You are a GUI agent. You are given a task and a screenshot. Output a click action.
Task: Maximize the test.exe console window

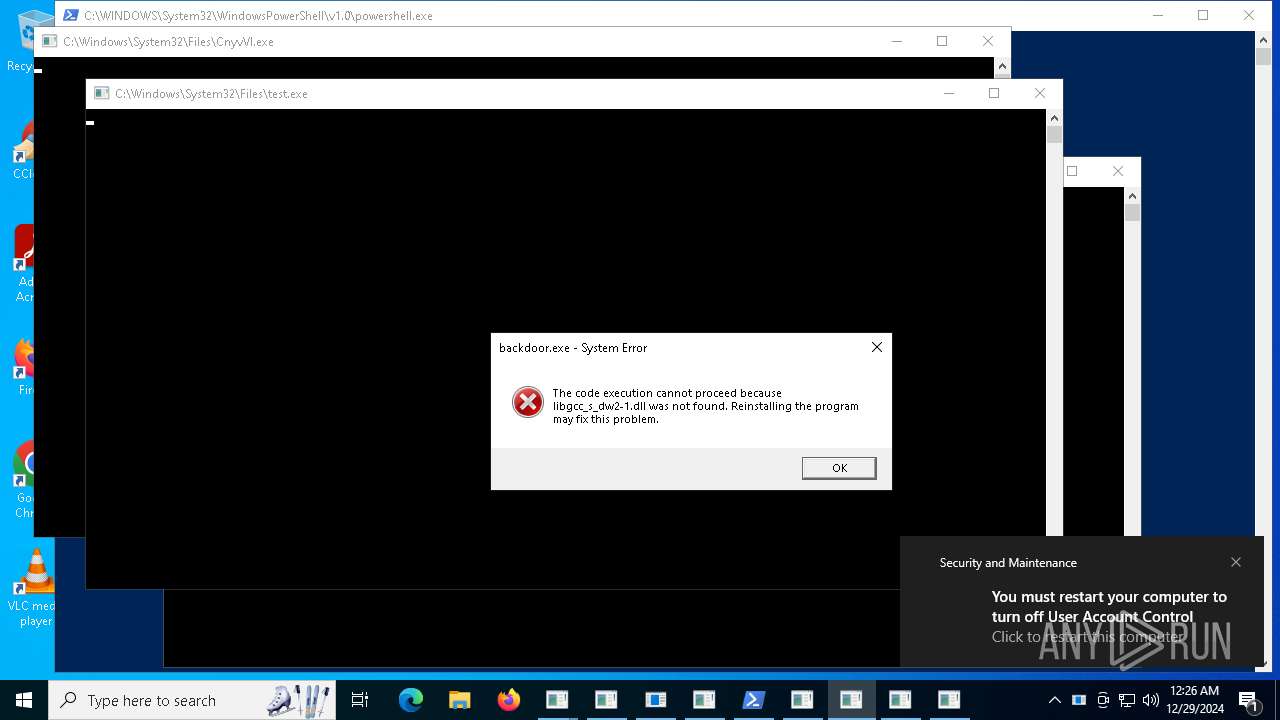coord(994,93)
